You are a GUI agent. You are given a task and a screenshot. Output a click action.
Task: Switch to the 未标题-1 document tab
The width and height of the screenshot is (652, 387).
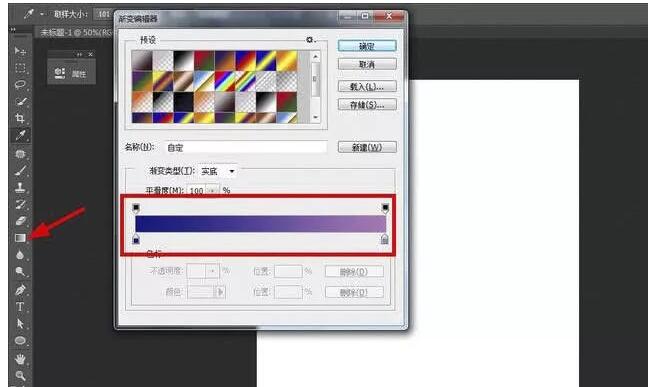tap(76, 32)
